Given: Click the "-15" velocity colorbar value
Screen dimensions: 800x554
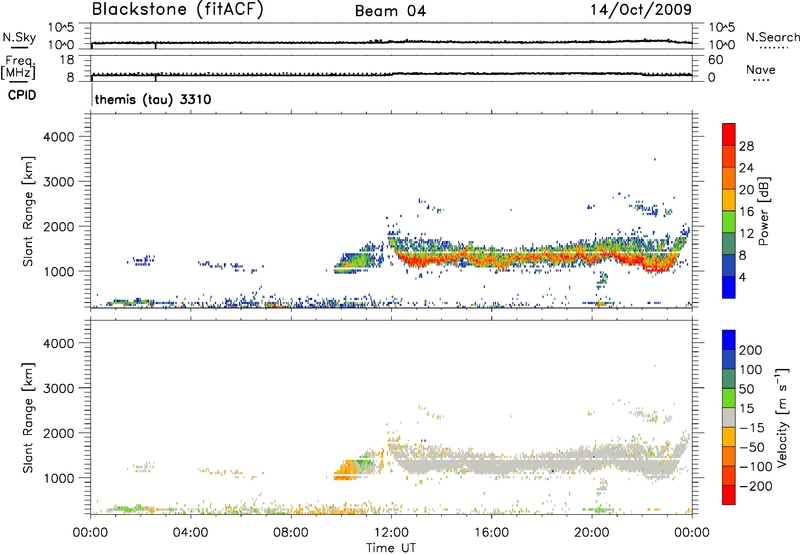Looking at the screenshot, I should (751, 428).
